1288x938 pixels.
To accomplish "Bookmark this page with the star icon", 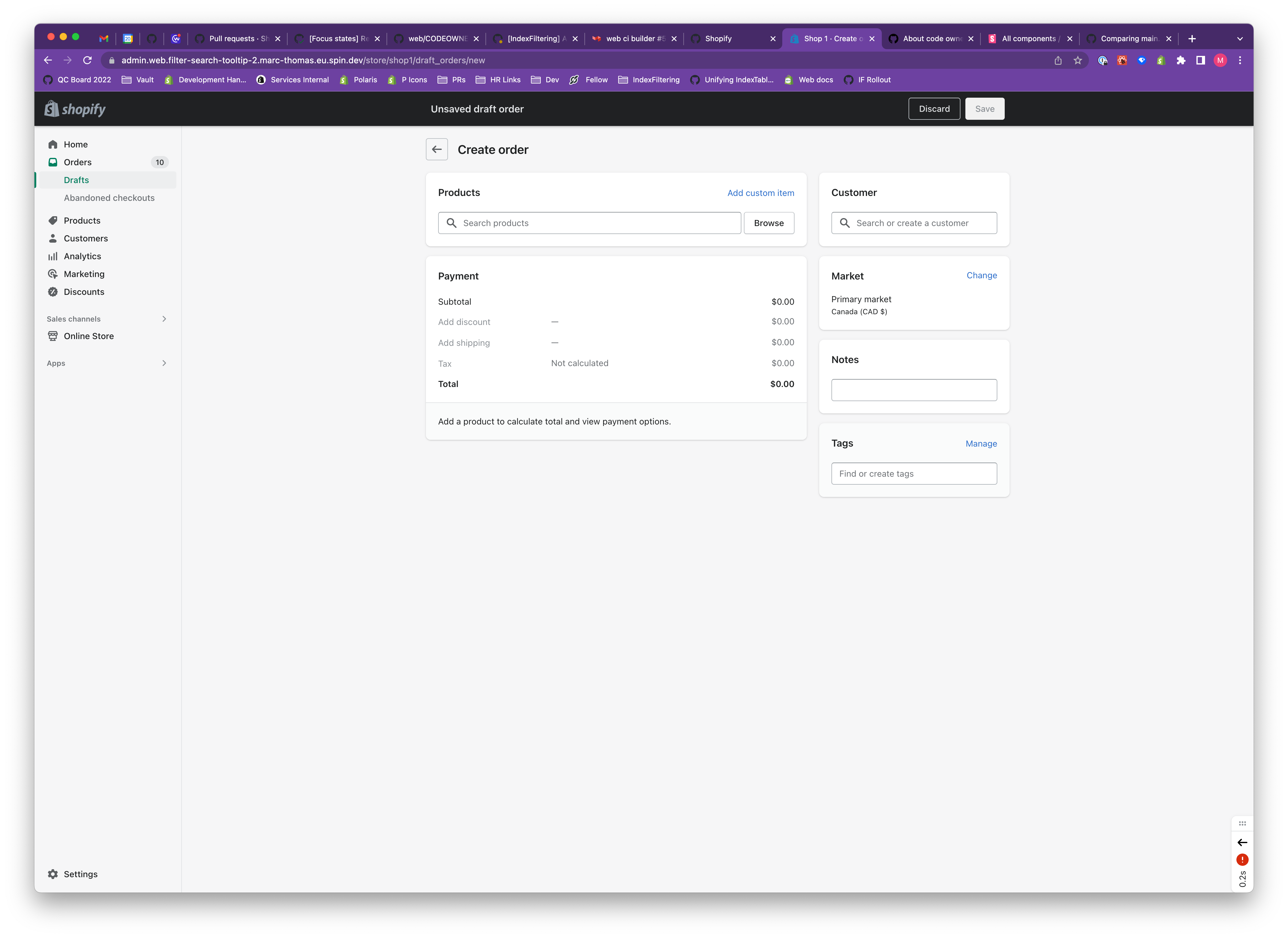I will [1077, 60].
